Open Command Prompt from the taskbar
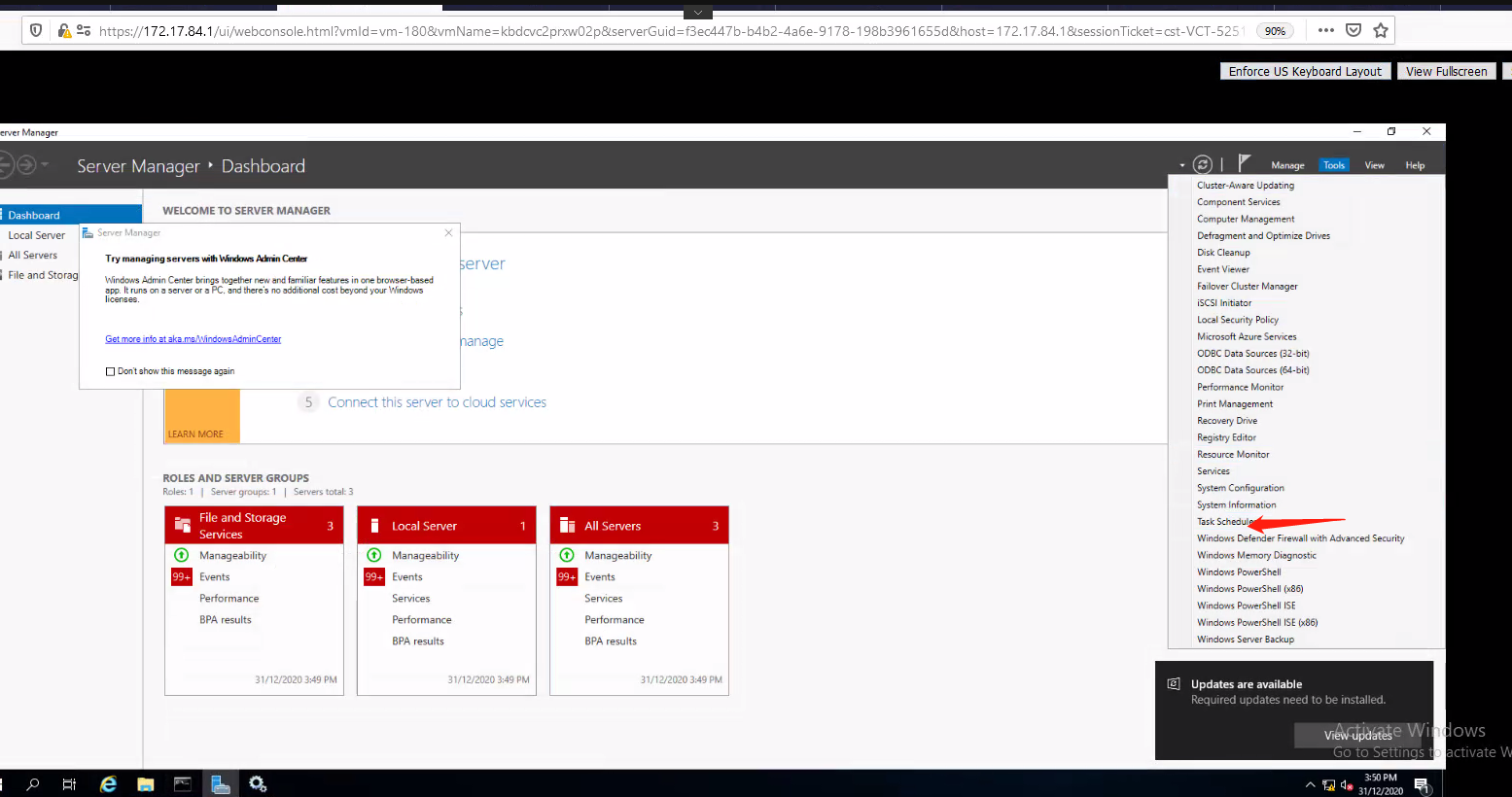The width and height of the screenshot is (1512, 797). tap(183, 783)
